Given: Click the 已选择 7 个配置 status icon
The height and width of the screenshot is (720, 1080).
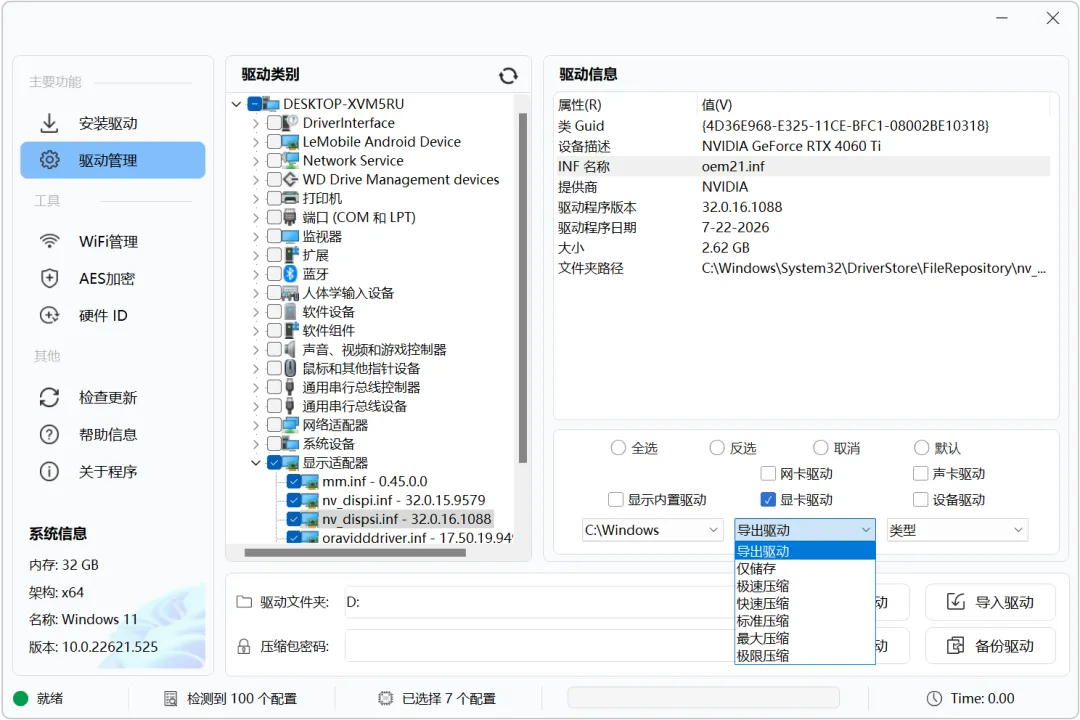Looking at the screenshot, I should click(386, 699).
